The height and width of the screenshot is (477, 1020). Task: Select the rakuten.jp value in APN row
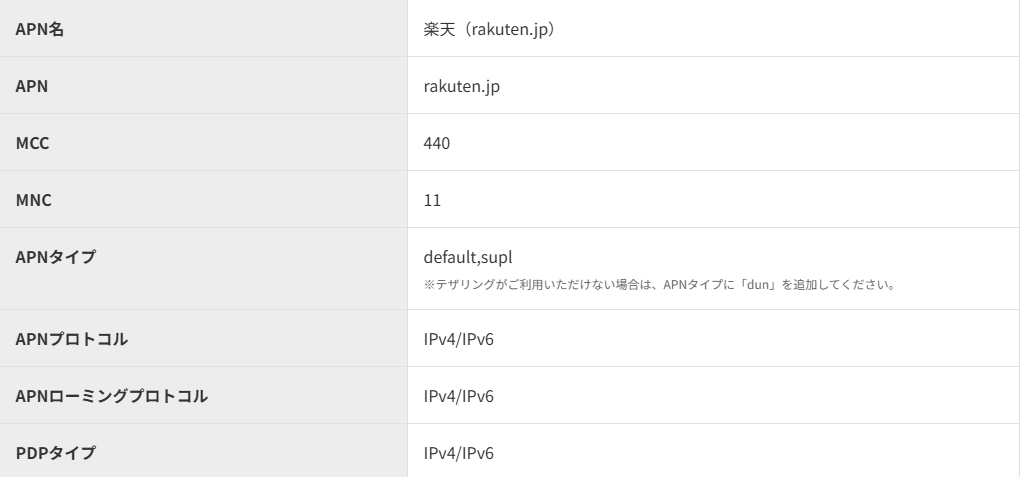[x=461, y=86]
